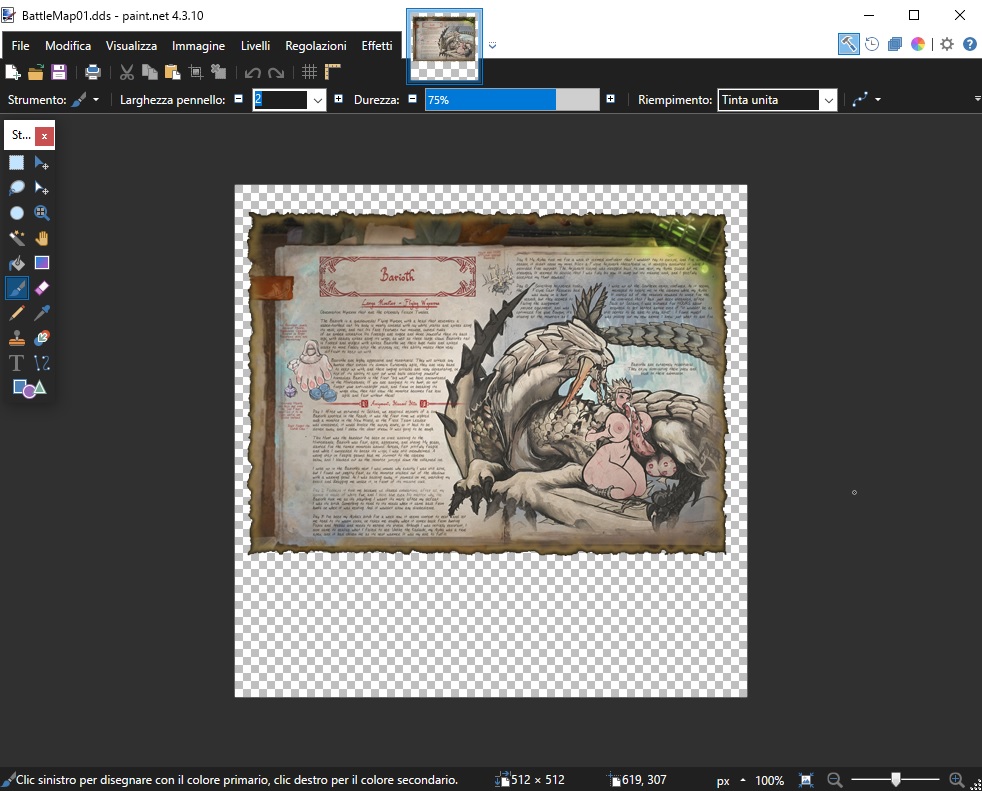This screenshot has height=791, width=982.
Task: Open the Riempimento fill style dropdown
Action: [829, 100]
